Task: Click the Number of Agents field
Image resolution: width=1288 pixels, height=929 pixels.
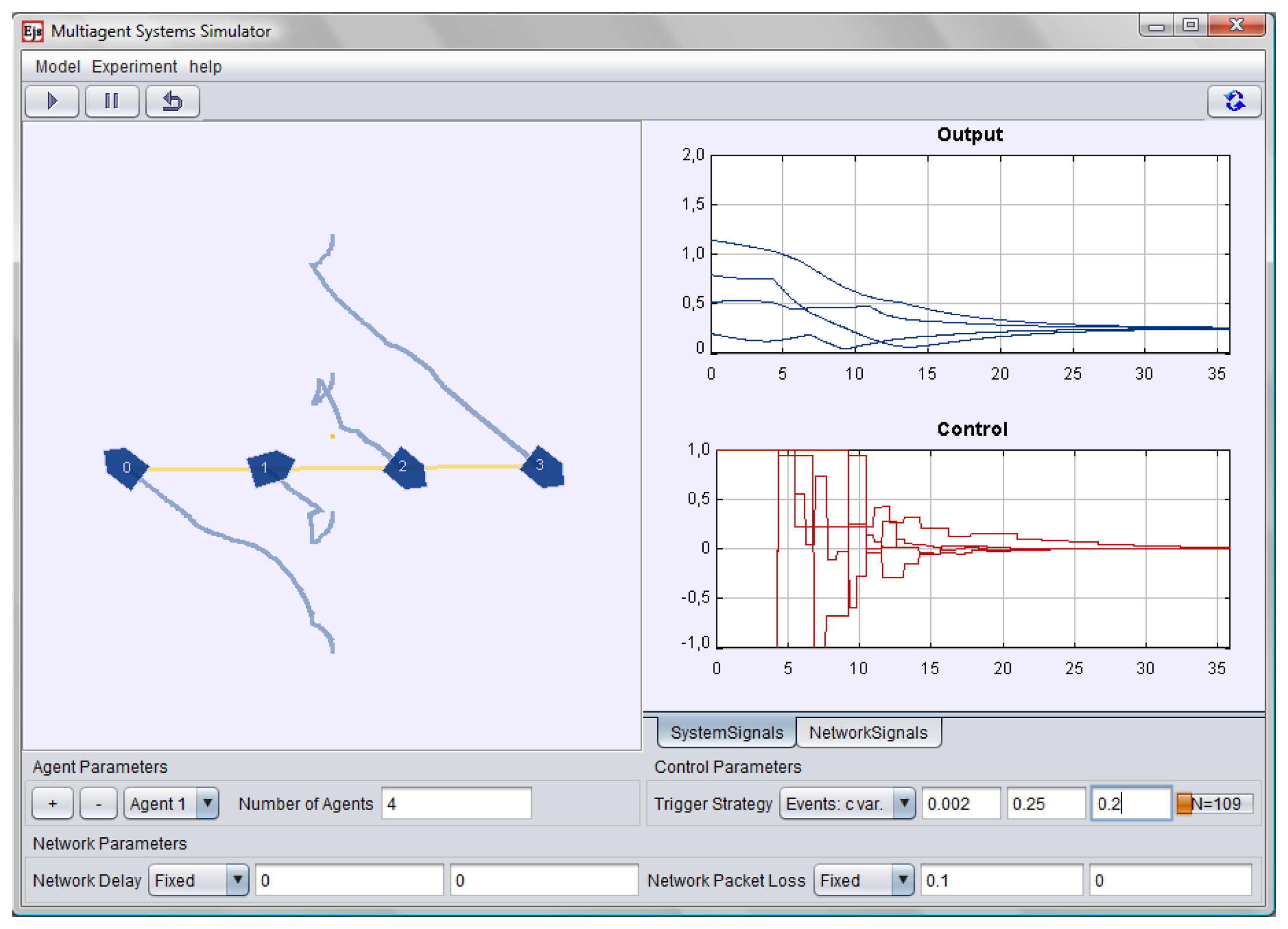Action: coord(456,804)
